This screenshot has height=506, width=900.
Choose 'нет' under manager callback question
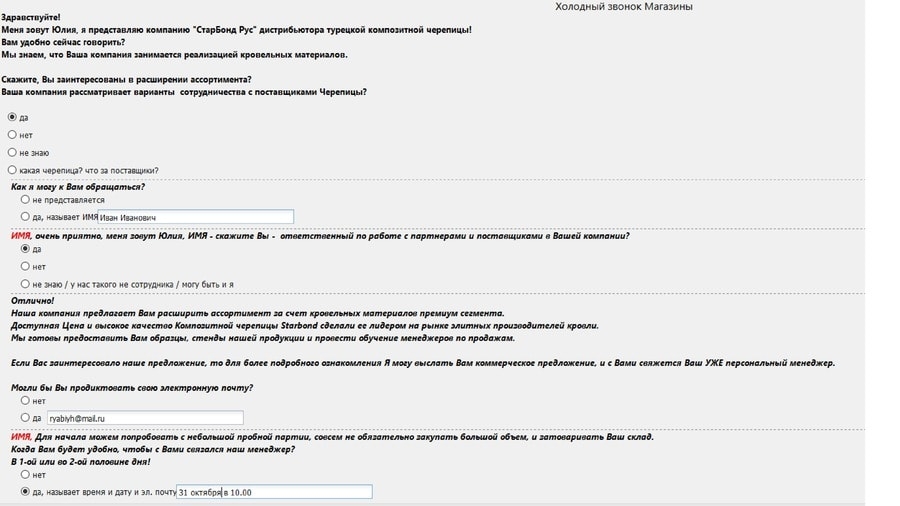coord(25,474)
